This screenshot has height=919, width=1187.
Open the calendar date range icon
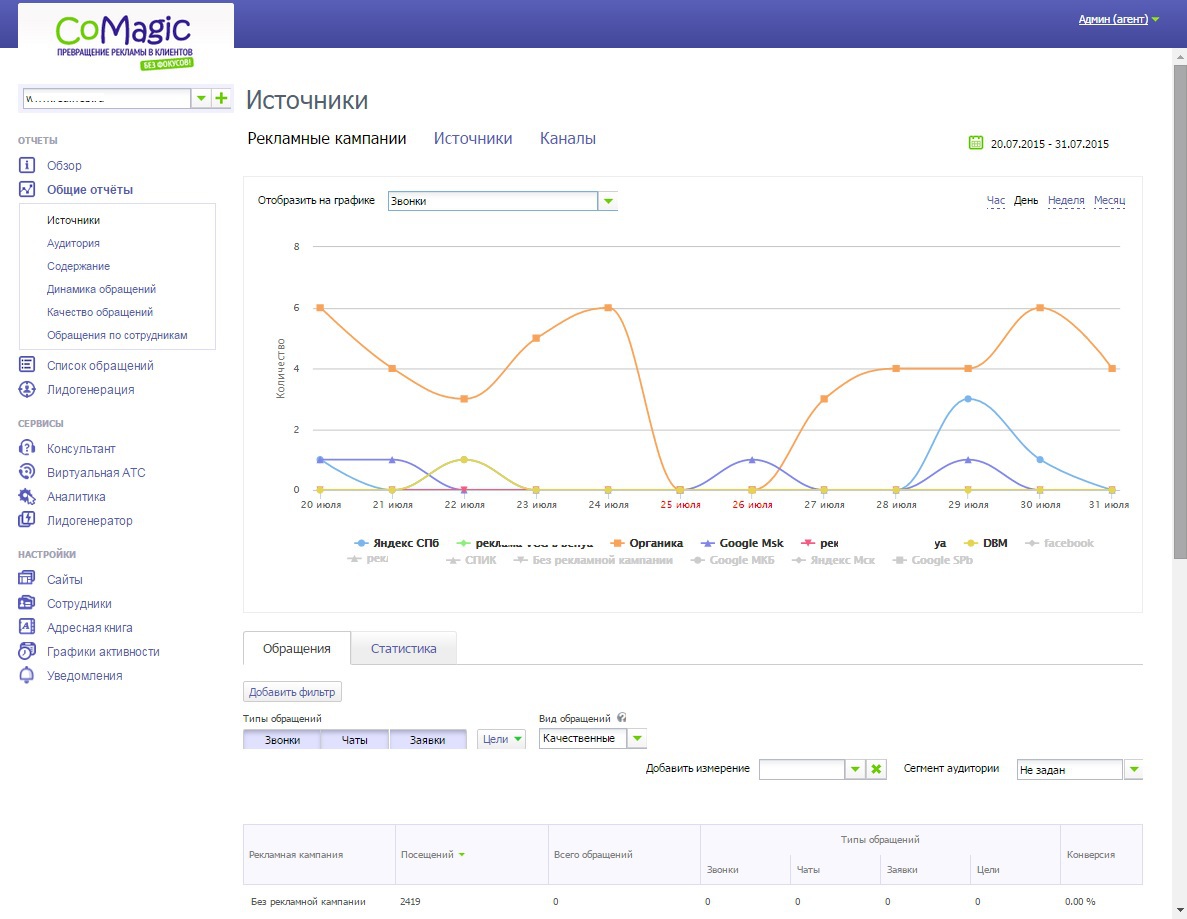tap(976, 143)
